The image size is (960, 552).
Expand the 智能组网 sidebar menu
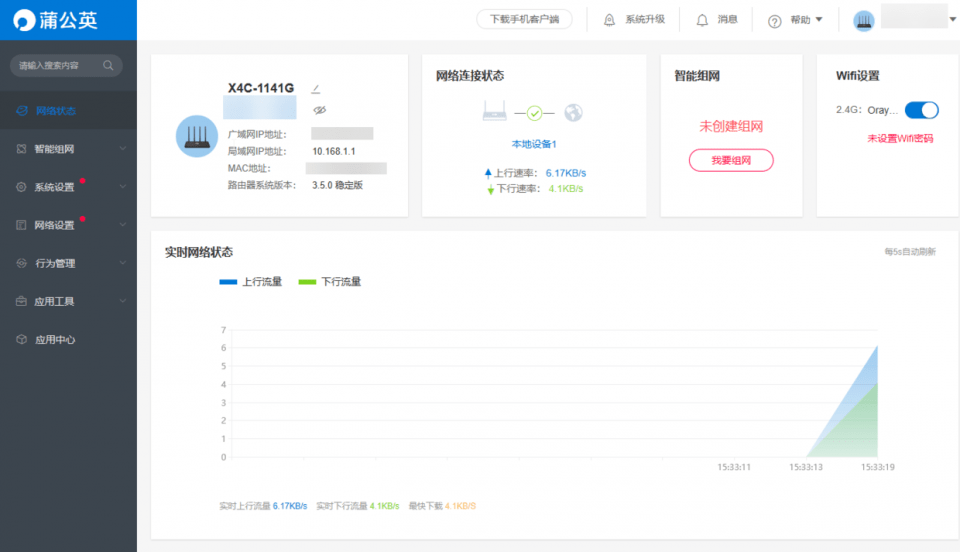tap(68, 149)
